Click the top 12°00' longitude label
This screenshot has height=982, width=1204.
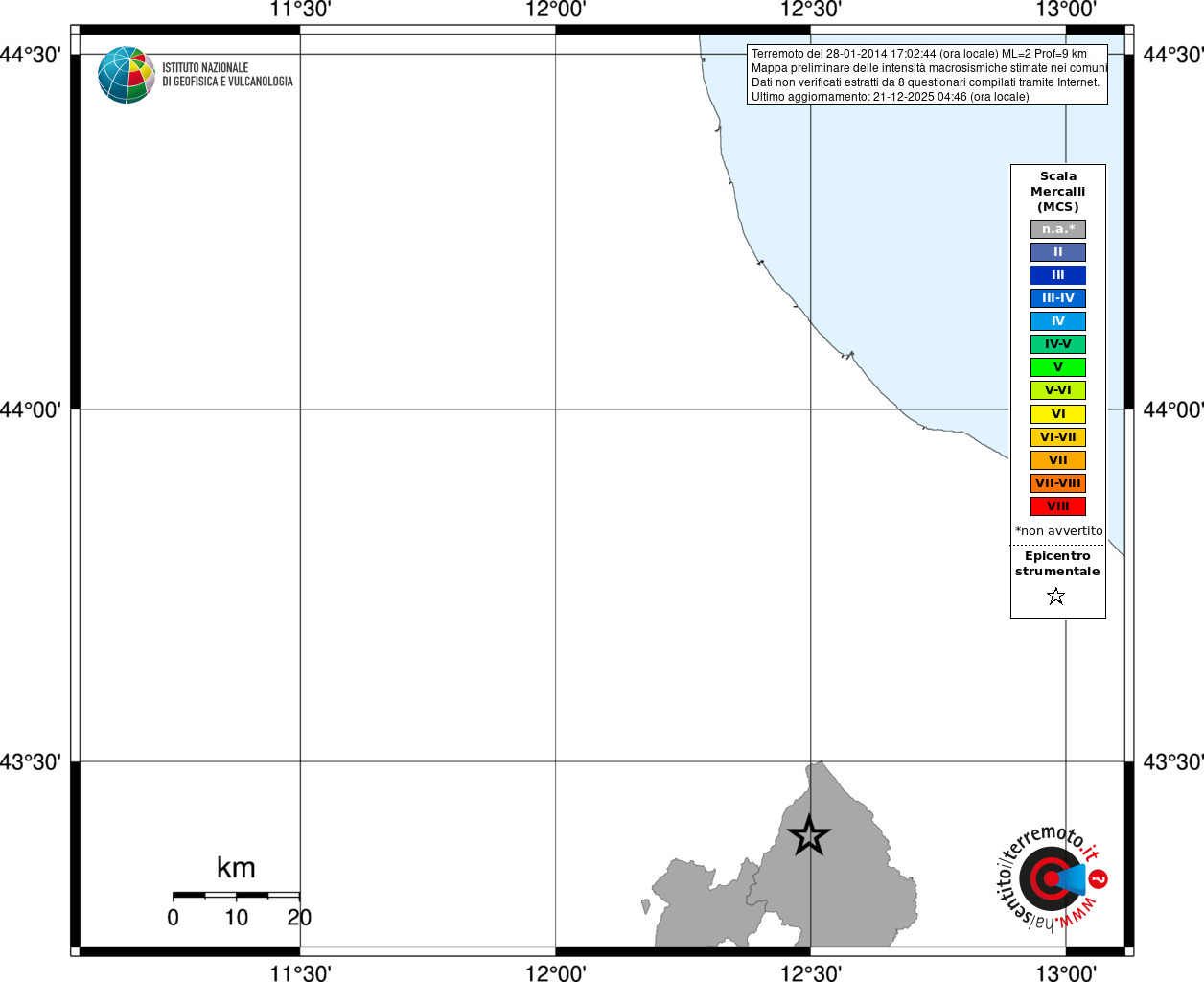[x=556, y=10]
